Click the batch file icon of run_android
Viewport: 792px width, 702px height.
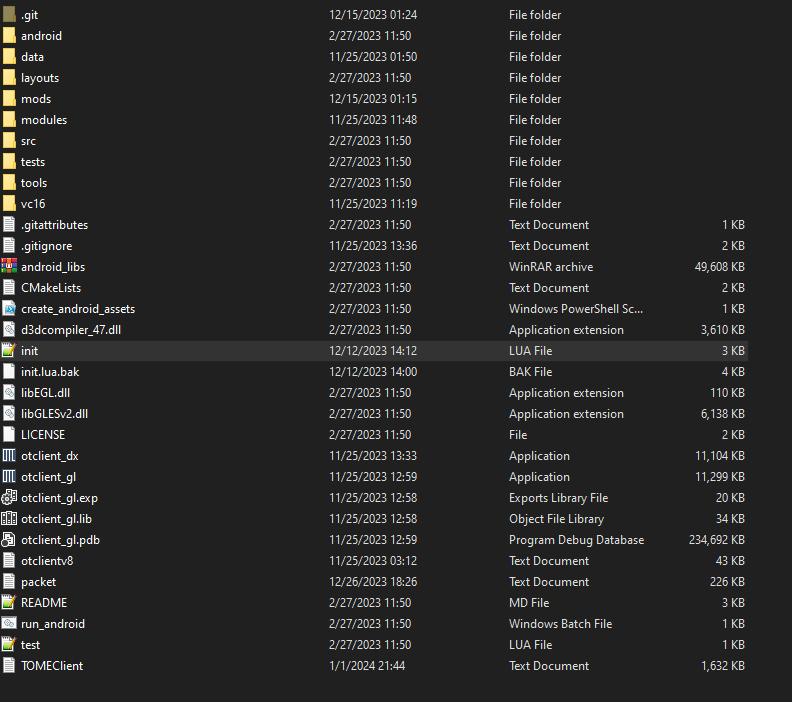(x=9, y=624)
